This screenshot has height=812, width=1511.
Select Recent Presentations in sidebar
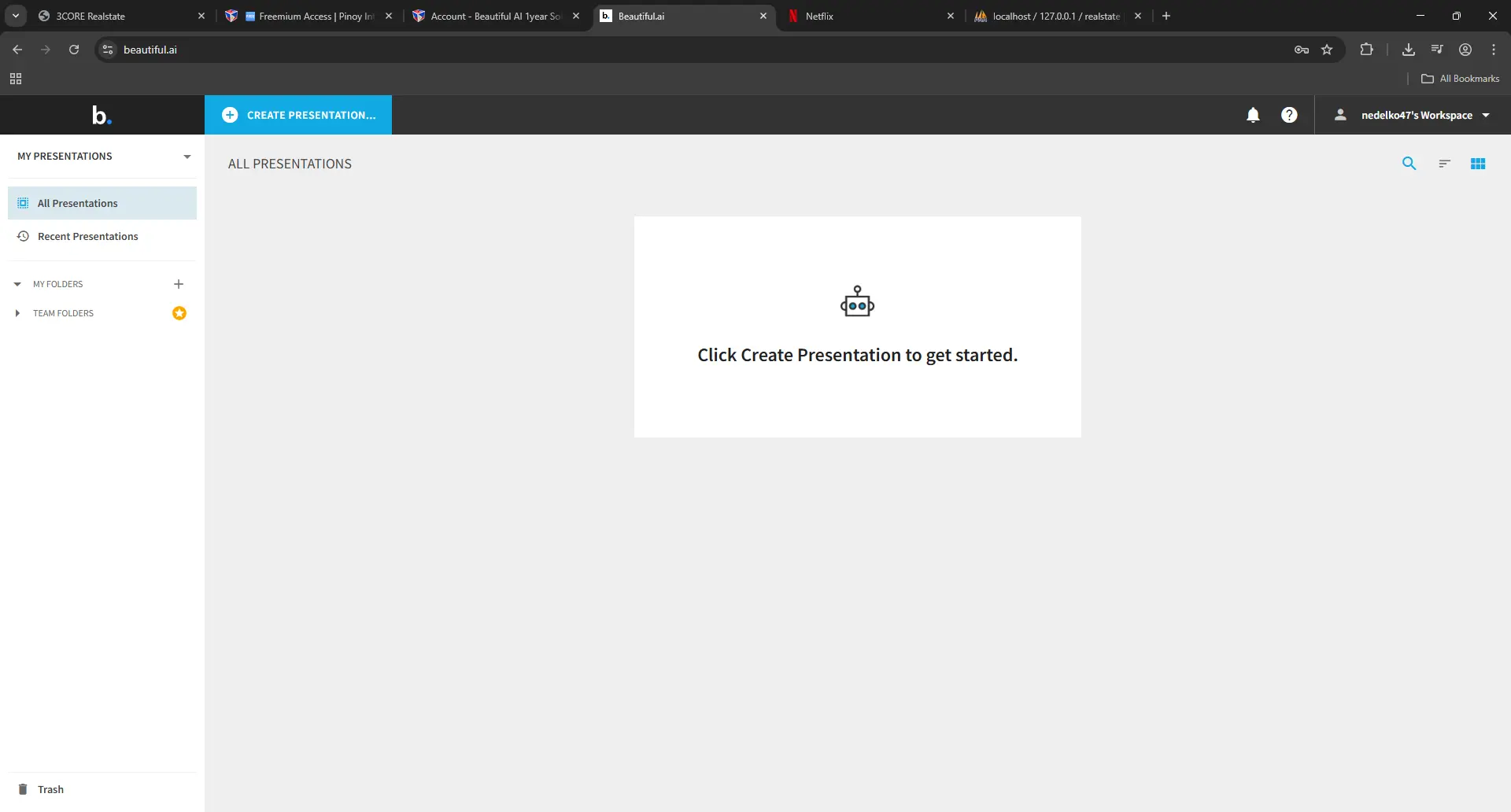pos(102,236)
